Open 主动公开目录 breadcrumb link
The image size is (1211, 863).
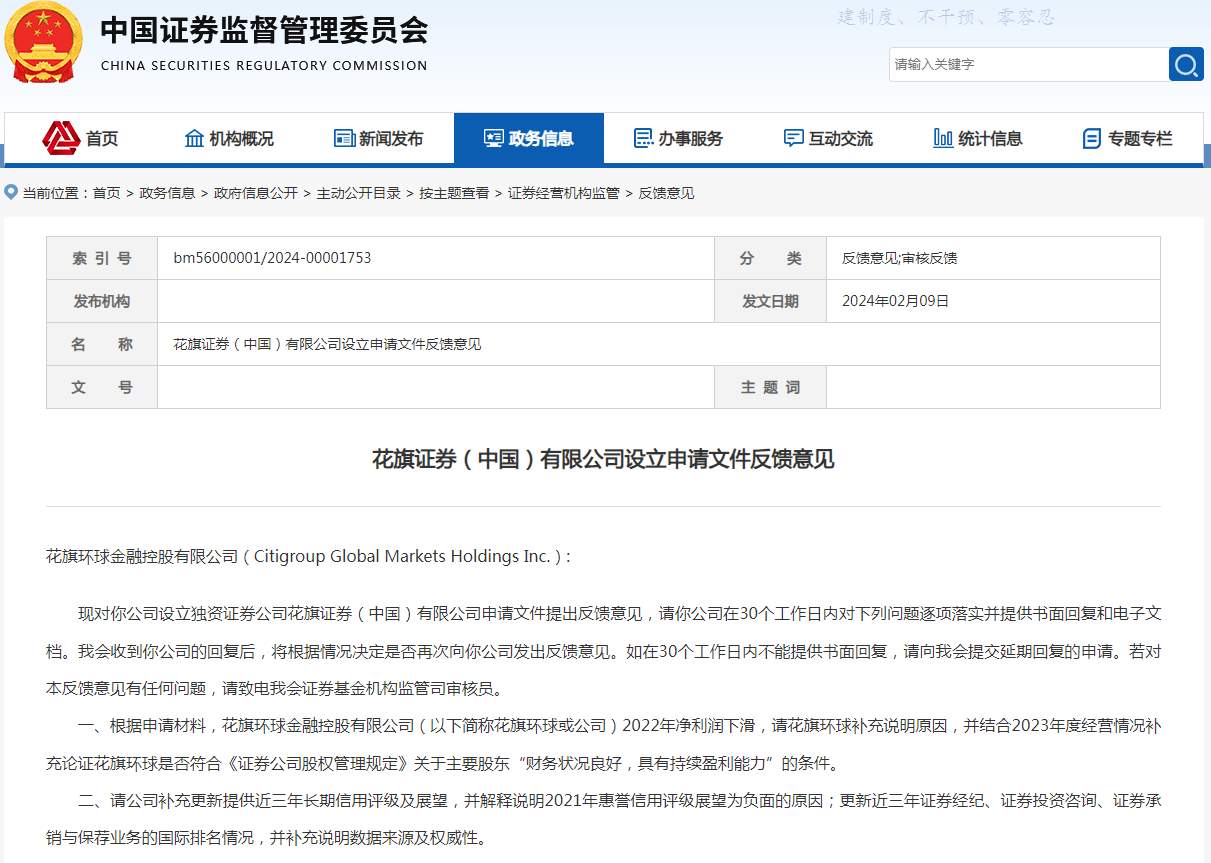click(x=359, y=193)
